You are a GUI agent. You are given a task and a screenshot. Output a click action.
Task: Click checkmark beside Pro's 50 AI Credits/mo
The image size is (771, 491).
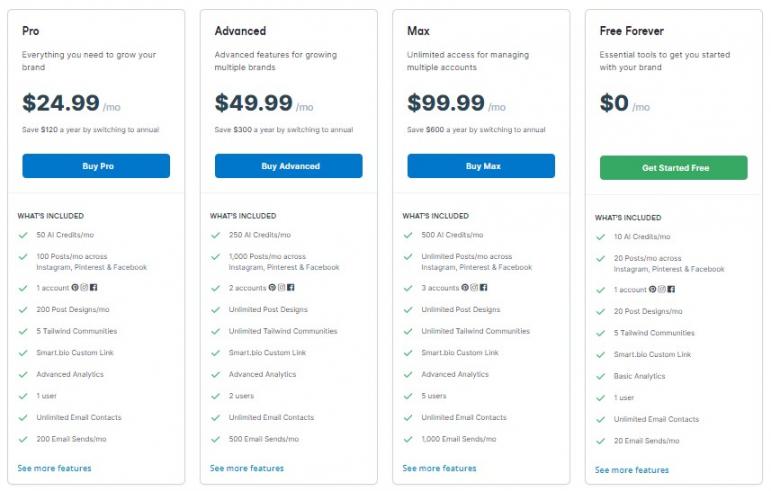[22, 235]
